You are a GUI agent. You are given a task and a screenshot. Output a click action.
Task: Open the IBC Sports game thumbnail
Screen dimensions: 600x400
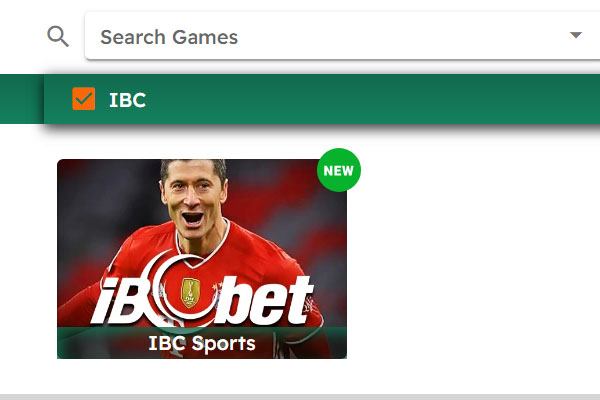(202, 259)
